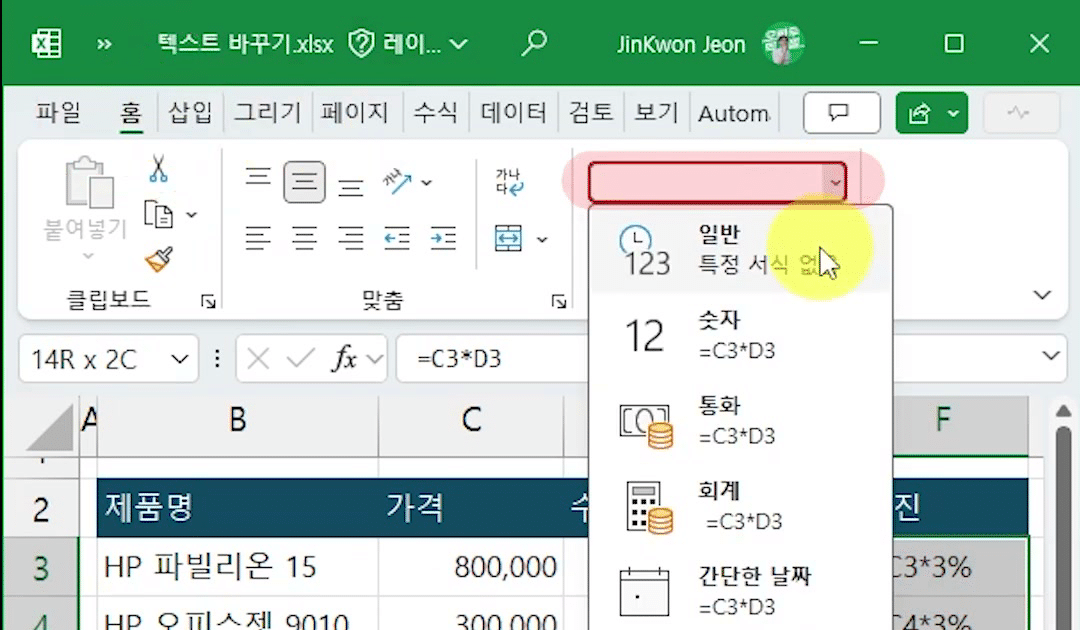Screen dimensions: 1080x630
Task: Click the copy icon
Action: [158, 215]
